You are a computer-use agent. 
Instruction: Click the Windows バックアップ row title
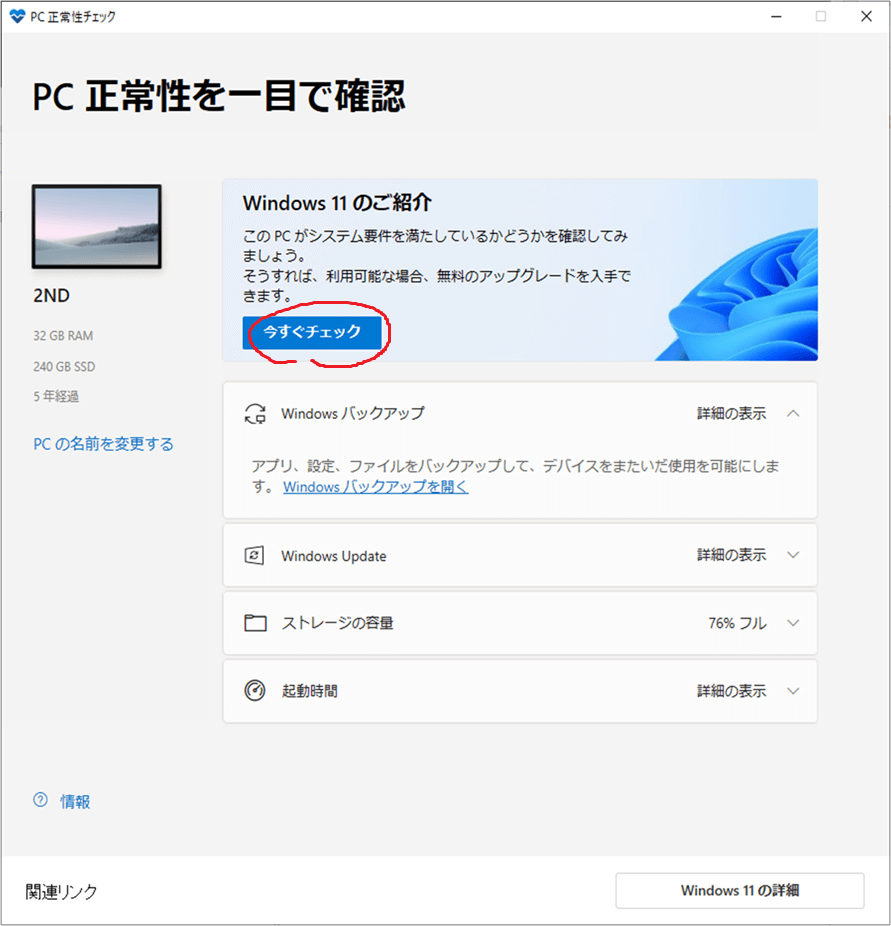(353, 413)
